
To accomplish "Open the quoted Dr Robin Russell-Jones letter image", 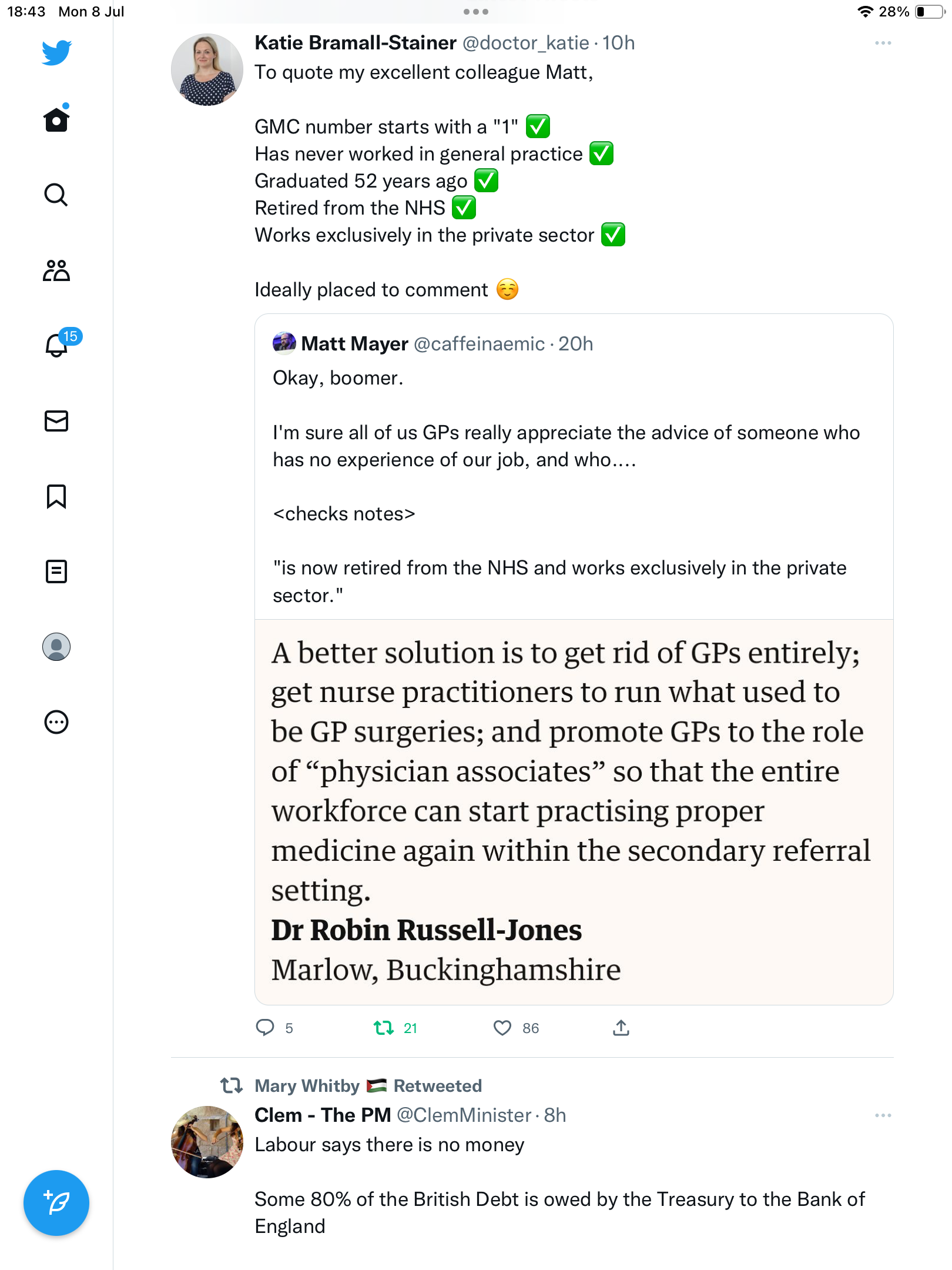I will [574, 811].
